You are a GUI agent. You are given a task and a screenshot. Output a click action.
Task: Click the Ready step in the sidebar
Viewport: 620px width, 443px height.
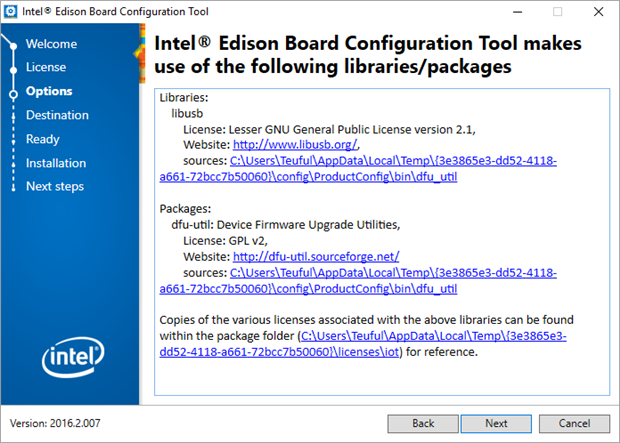pos(43,139)
